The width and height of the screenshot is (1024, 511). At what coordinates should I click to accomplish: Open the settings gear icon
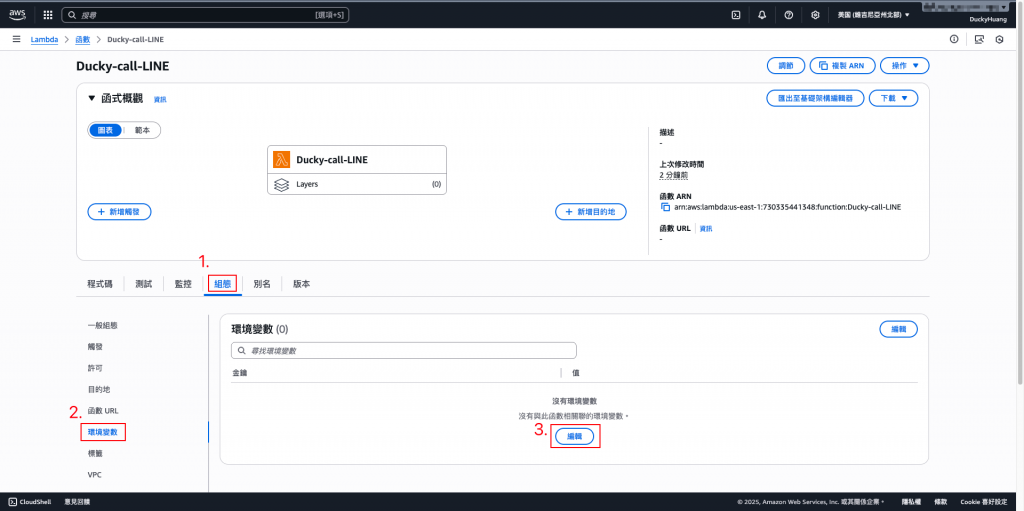[x=815, y=14]
